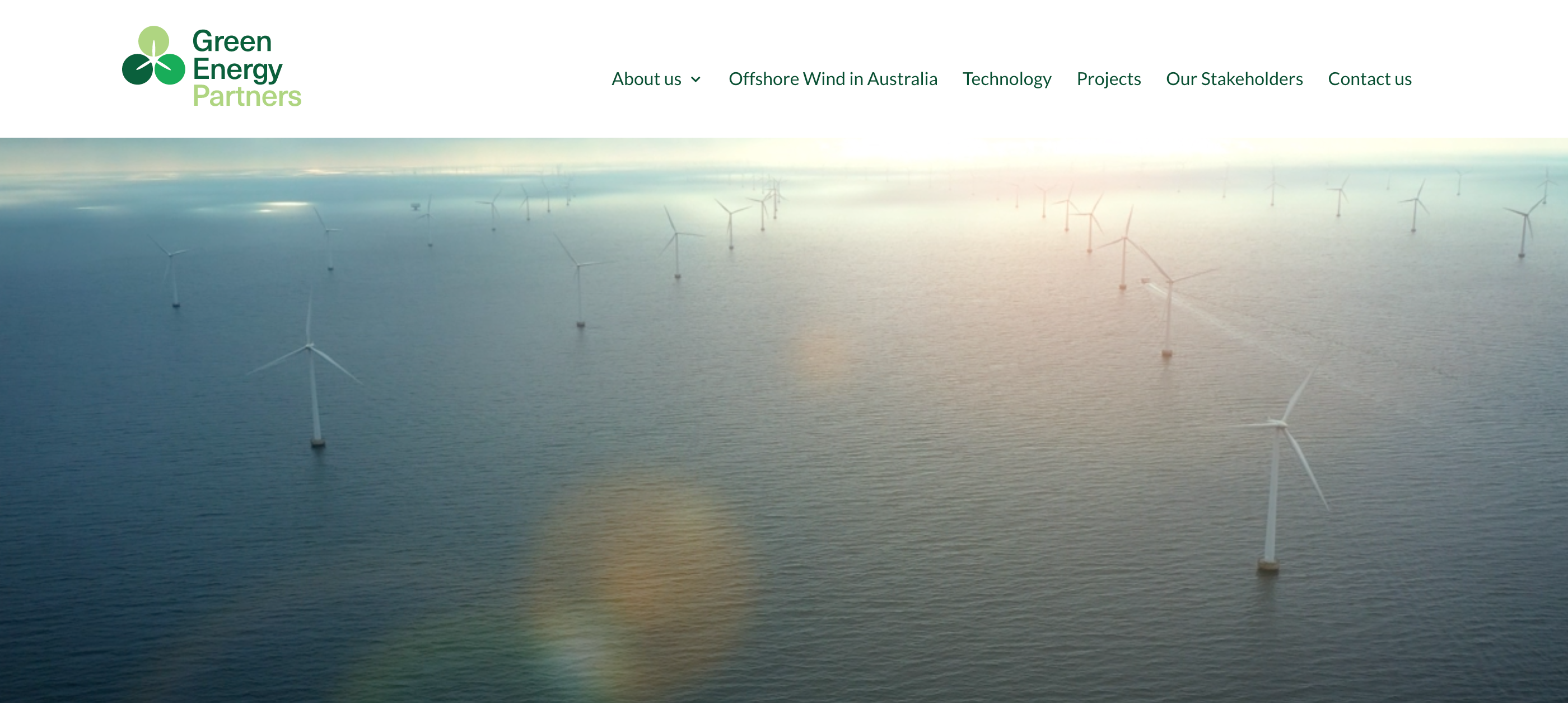Open the Contact us link
The image size is (1568, 703).
[x=1370, y=79]
